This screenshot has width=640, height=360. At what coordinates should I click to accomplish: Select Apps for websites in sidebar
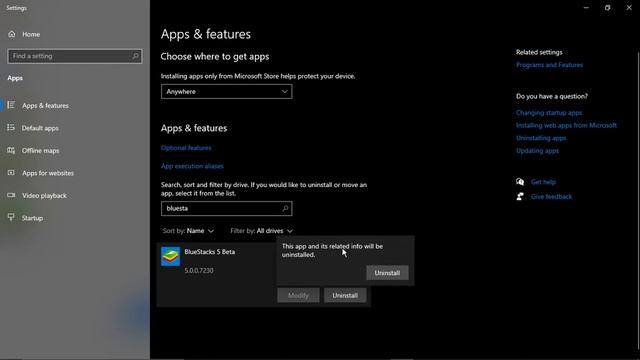coord(48,173)
